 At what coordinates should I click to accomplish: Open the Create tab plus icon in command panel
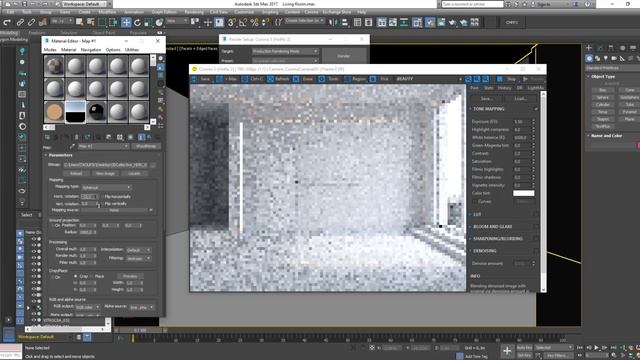click(x=589, y=48)
